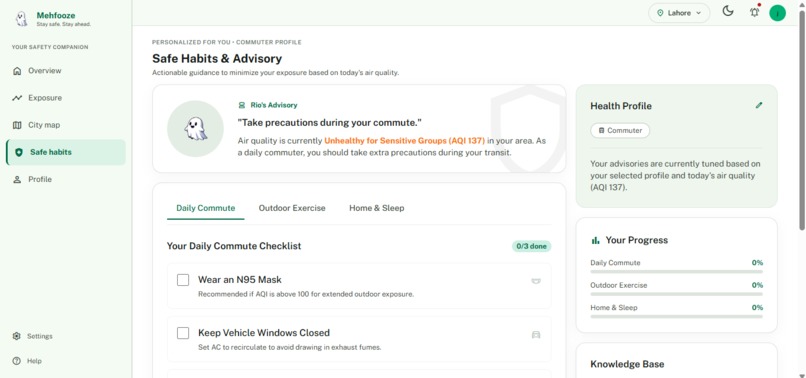Check the Keep Vehicle Windows Closed checkbox
The height and width of the screenshot is (378, 806).
click(x=183, y=333)
